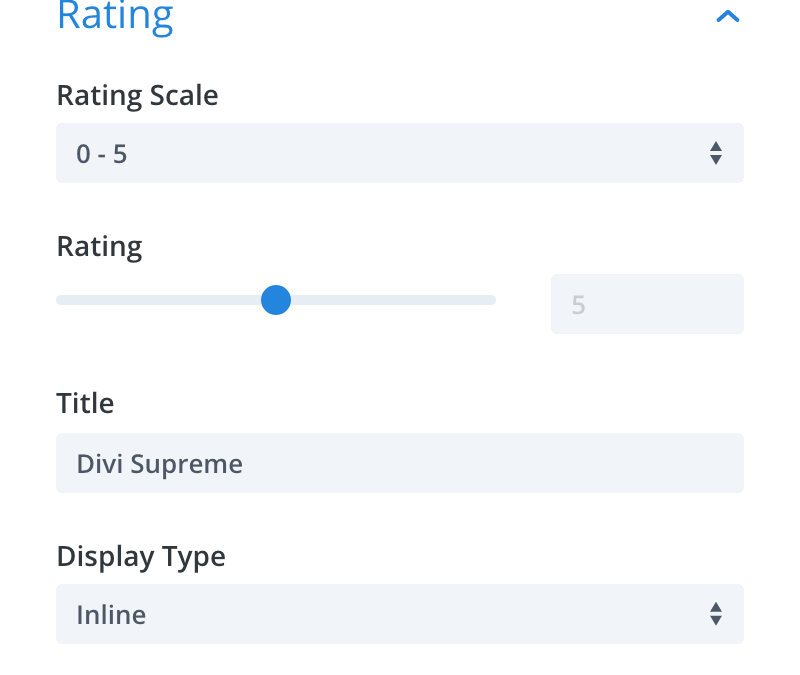Click the Display Type up-down arrows icon
This screenshot has width=800, height=675.
[x=716, y=614]
